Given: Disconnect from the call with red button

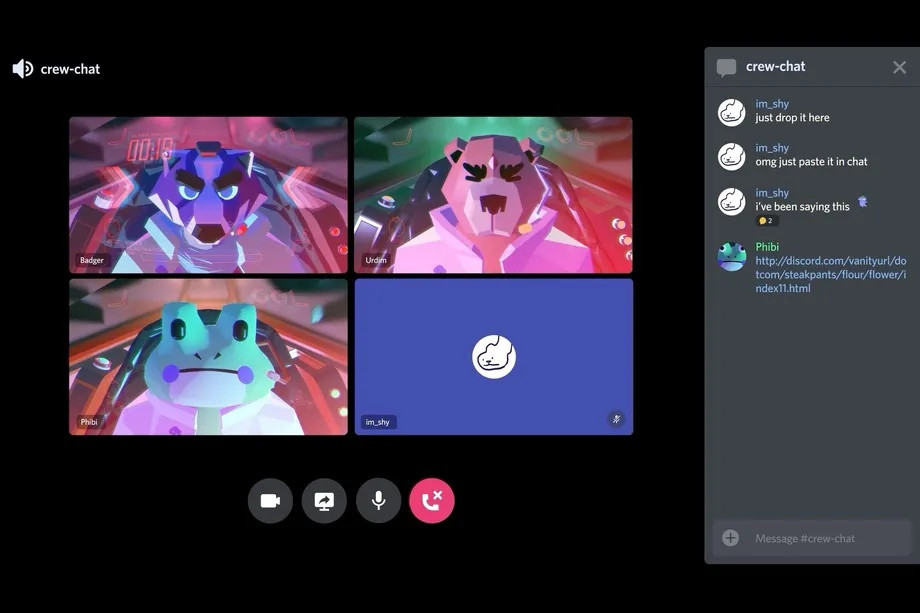Looking at the screenshot, I should (432, 501).
